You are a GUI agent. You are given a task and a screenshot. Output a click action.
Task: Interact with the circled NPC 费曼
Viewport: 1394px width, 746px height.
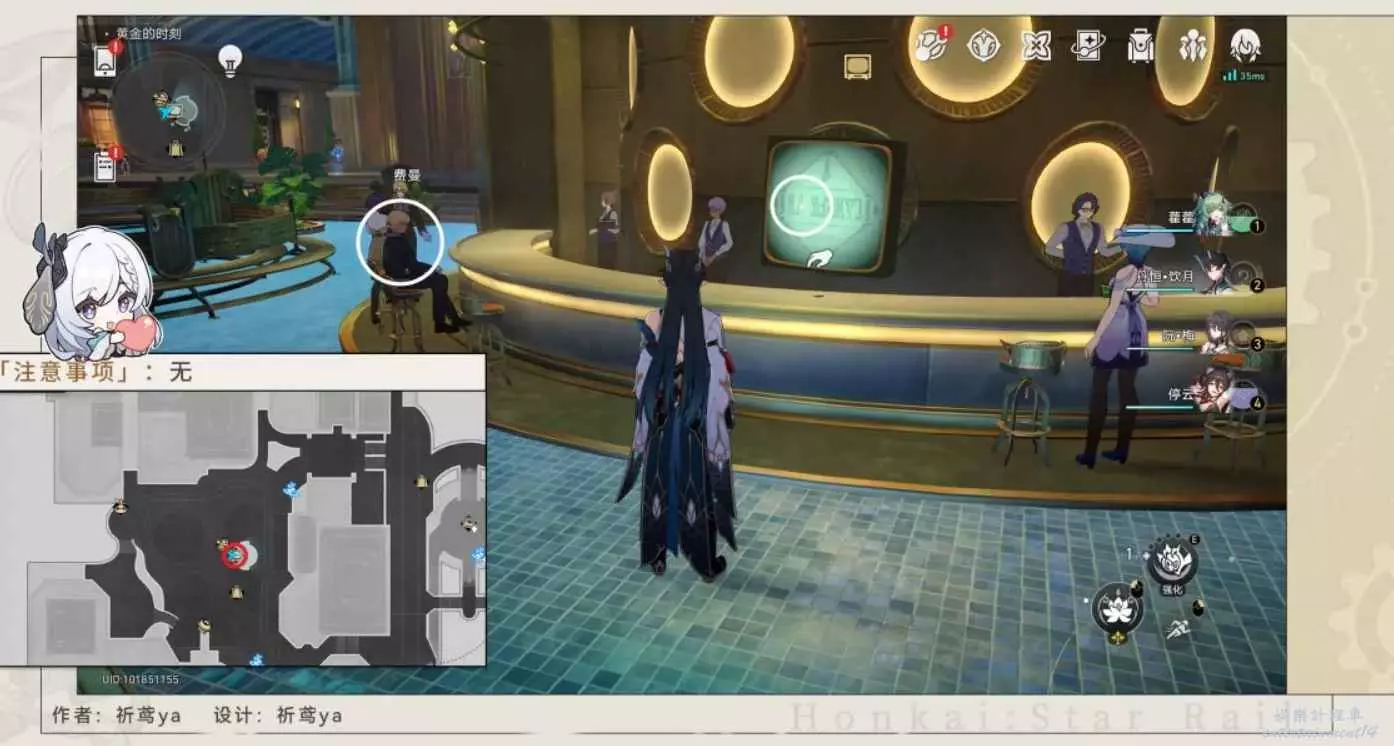tap(399, 242)
